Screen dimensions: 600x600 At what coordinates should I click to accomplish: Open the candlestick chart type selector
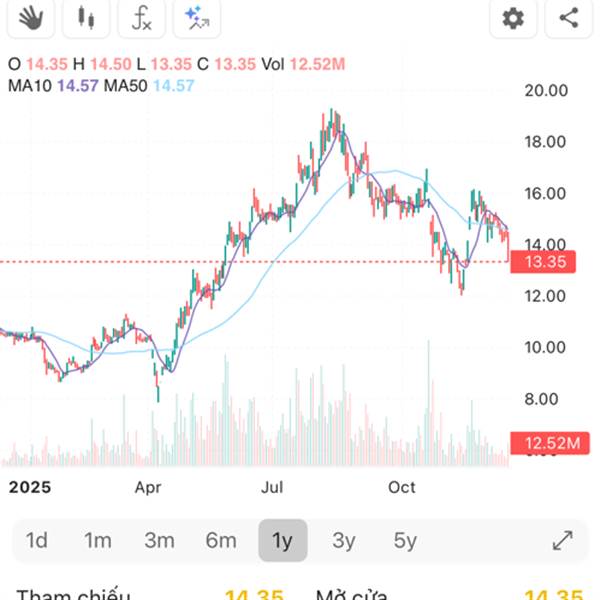click(87, 17)
